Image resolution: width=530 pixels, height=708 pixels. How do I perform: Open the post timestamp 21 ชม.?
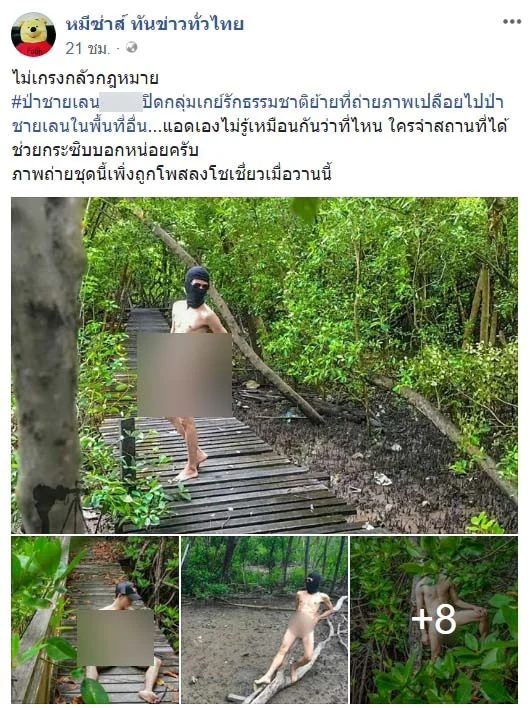(x=88, y=48)
